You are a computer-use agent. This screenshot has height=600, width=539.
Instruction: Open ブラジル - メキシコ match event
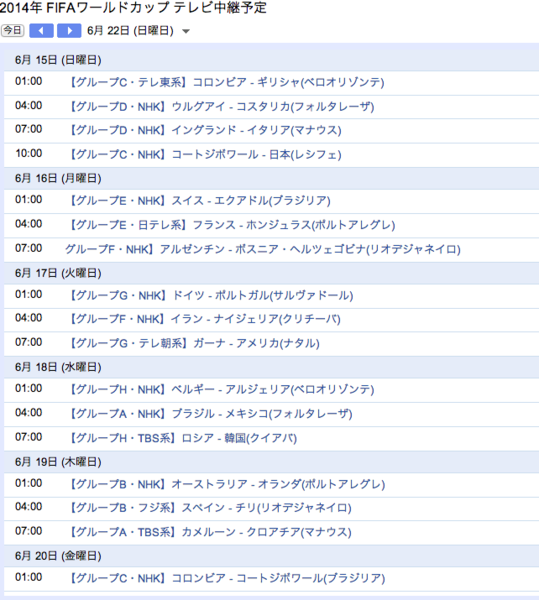click(x=210, y=414)
